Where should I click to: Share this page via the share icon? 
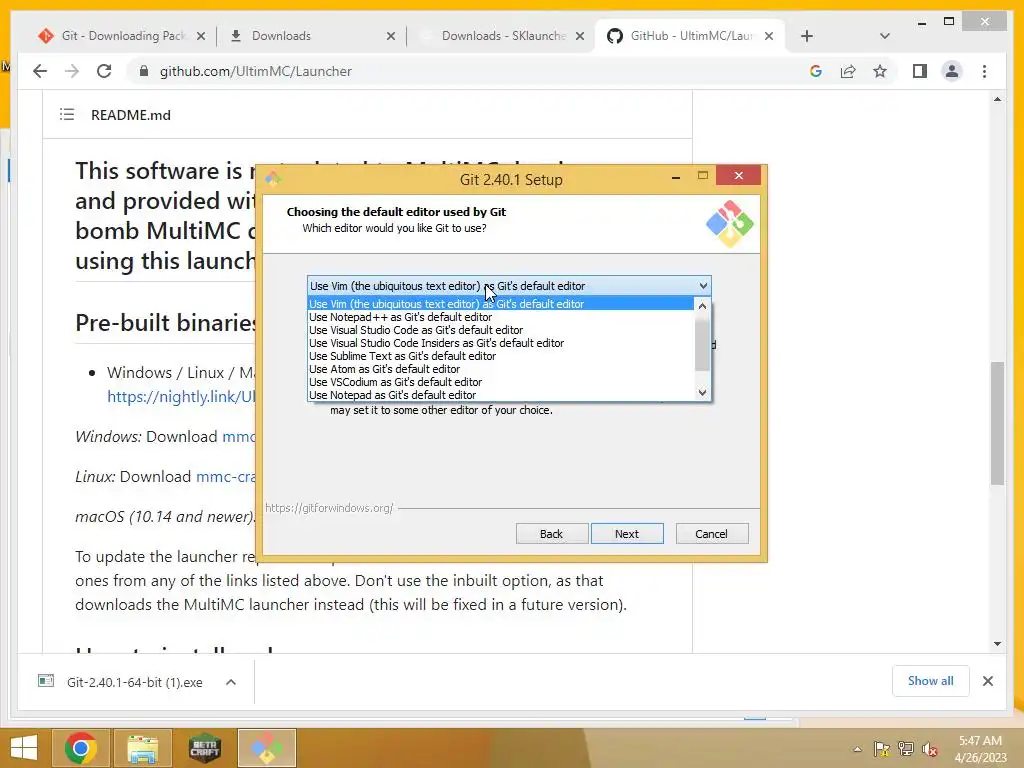click(x=848, y=71)
